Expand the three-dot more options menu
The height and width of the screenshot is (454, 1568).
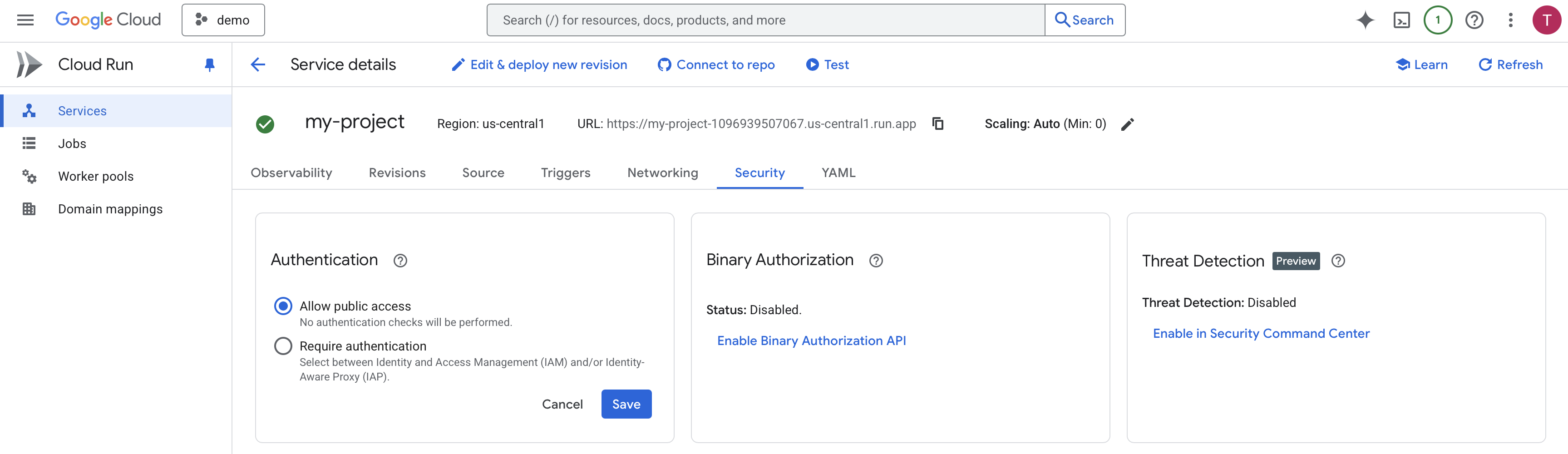click(x=1510, y=20)
